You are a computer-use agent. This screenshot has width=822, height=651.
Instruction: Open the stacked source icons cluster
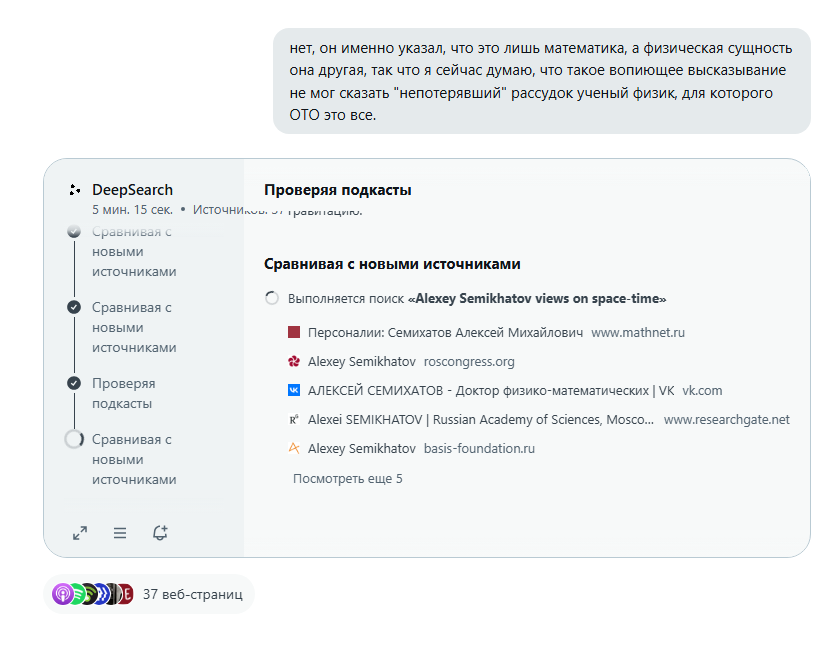coord(92,594)
